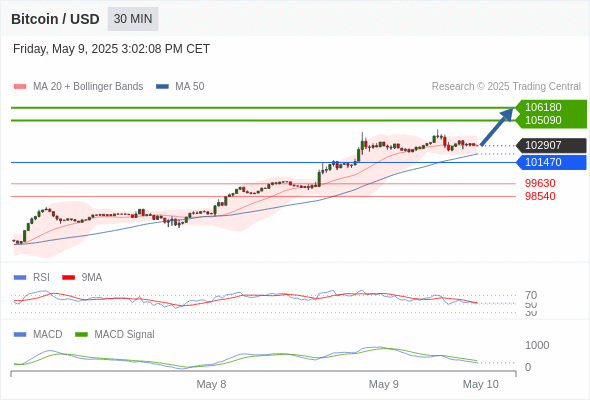Click the May 10 date axis label
This screenshot has width=590, height=400.
click(481, 384)
